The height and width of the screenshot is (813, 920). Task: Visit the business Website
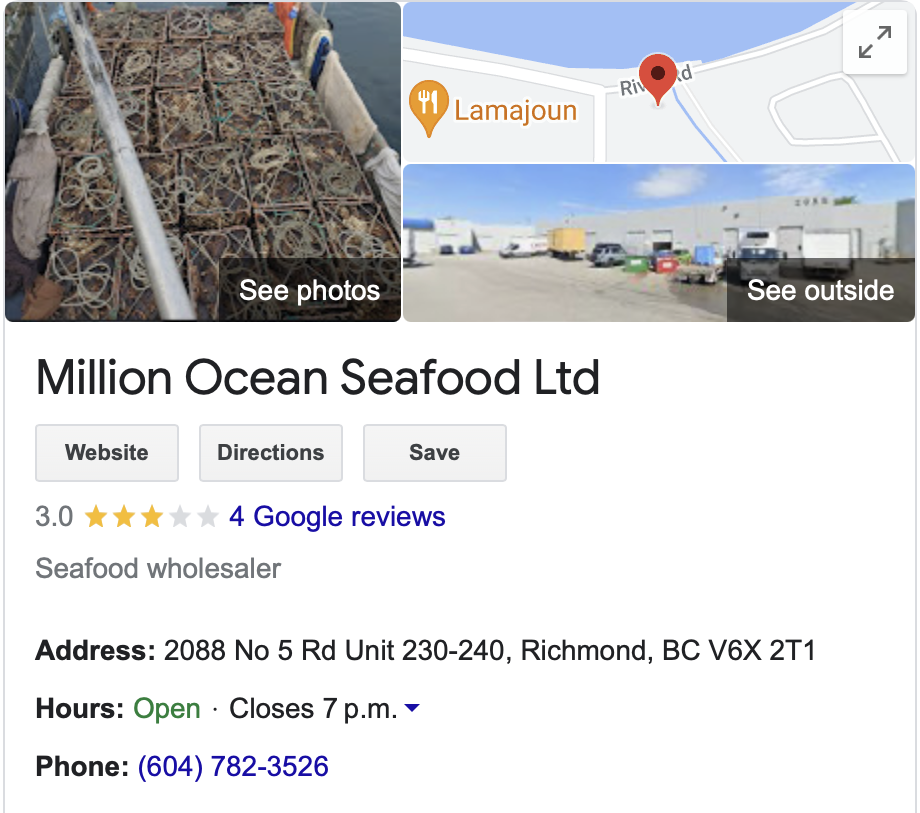click(107, 453)
